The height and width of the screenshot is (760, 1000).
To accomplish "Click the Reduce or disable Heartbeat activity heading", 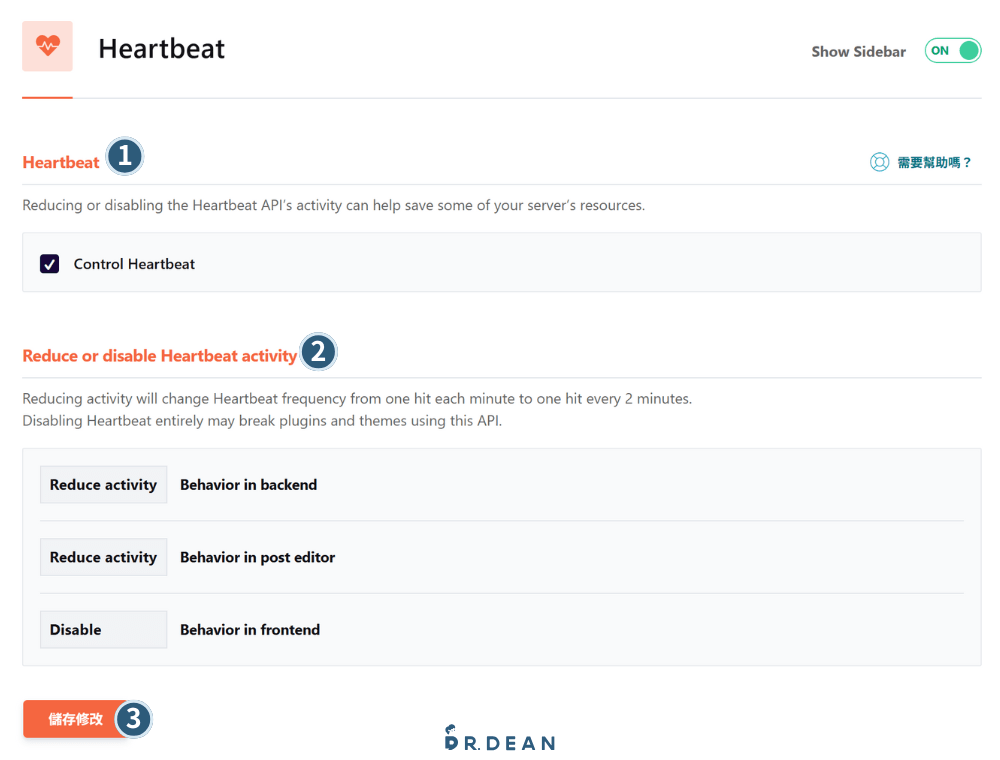I will click(160, 356).
